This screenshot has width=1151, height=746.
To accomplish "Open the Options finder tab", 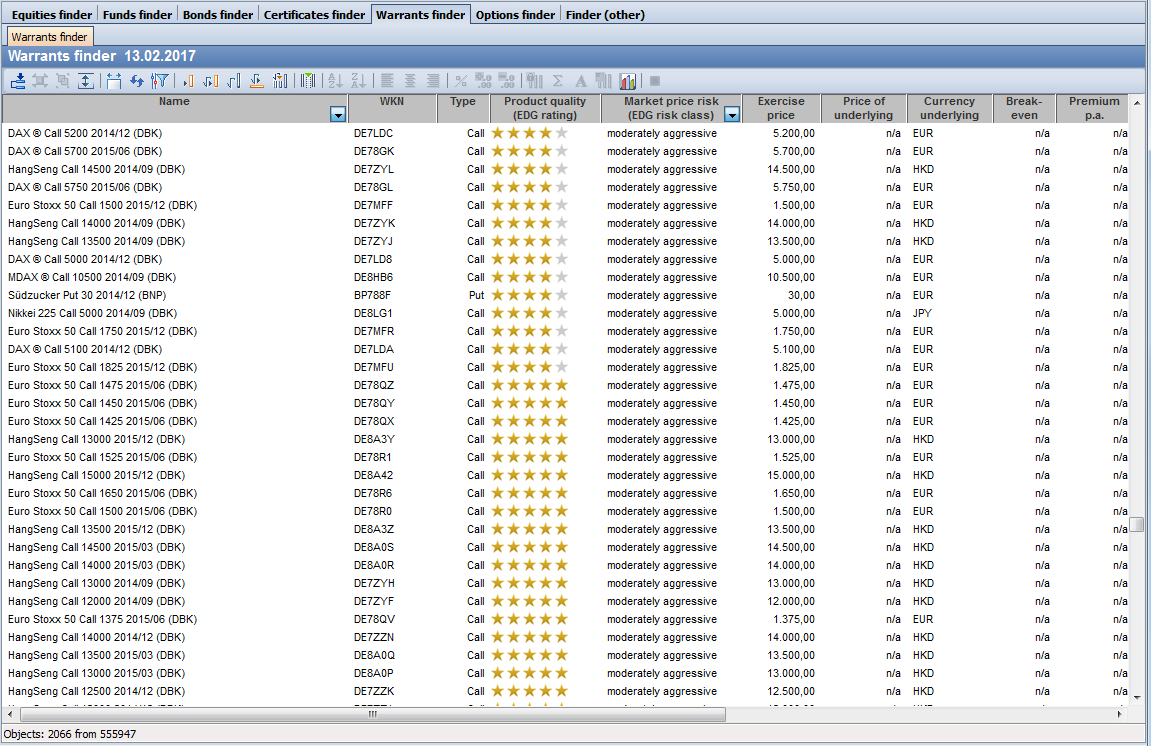I will pyautogui.click(x=515, y=15).
